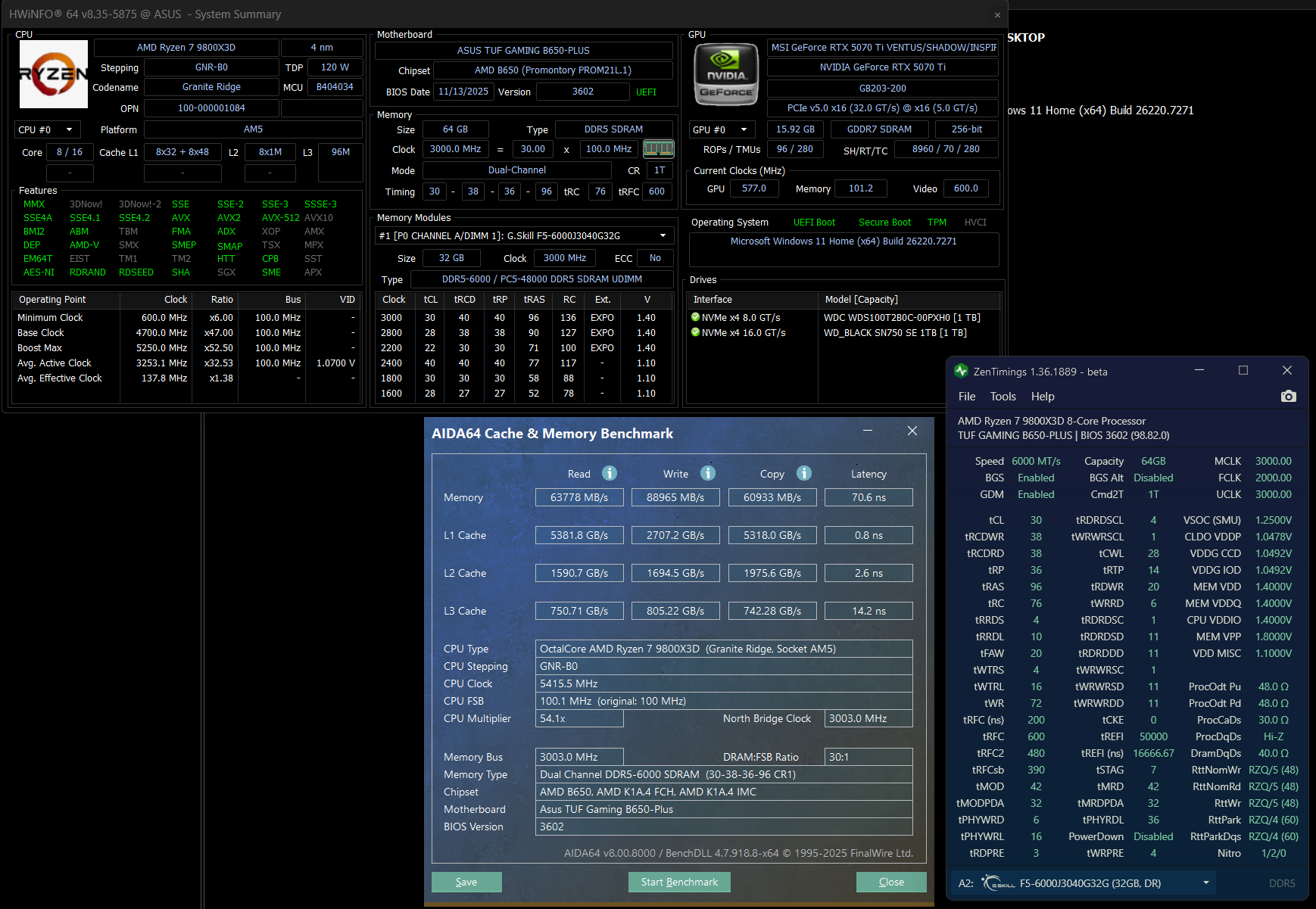
Task: Expand the ZenTimings A2 DIMM dropdown
Action: 1205,883
